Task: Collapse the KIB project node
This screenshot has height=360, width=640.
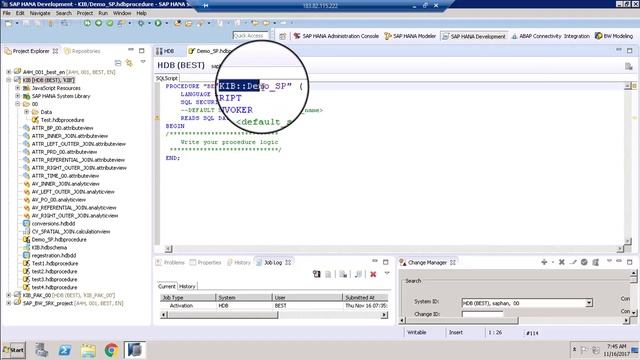Action: tap(9, 80)
